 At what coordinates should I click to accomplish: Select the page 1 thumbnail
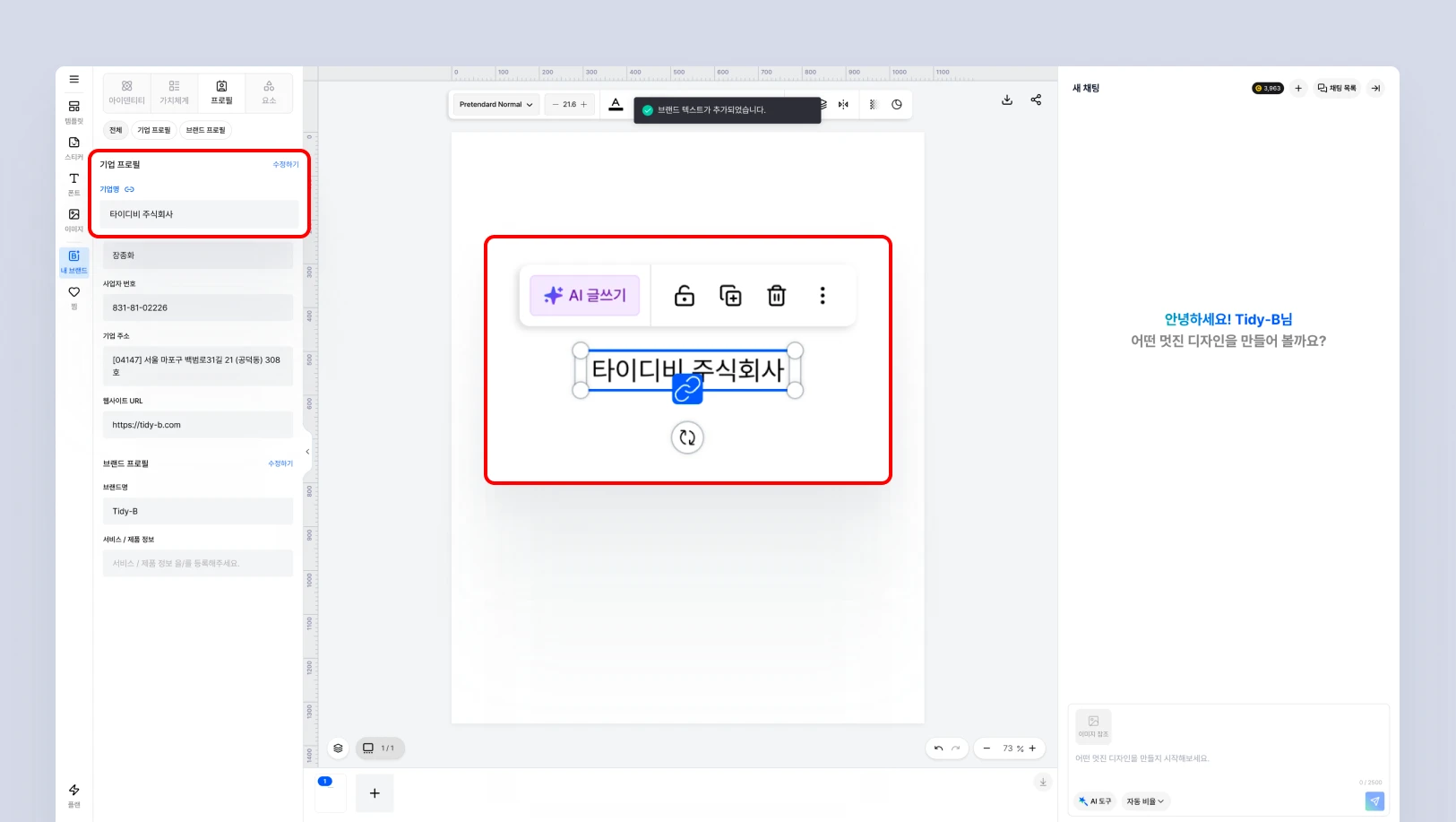tap(331, 793)
